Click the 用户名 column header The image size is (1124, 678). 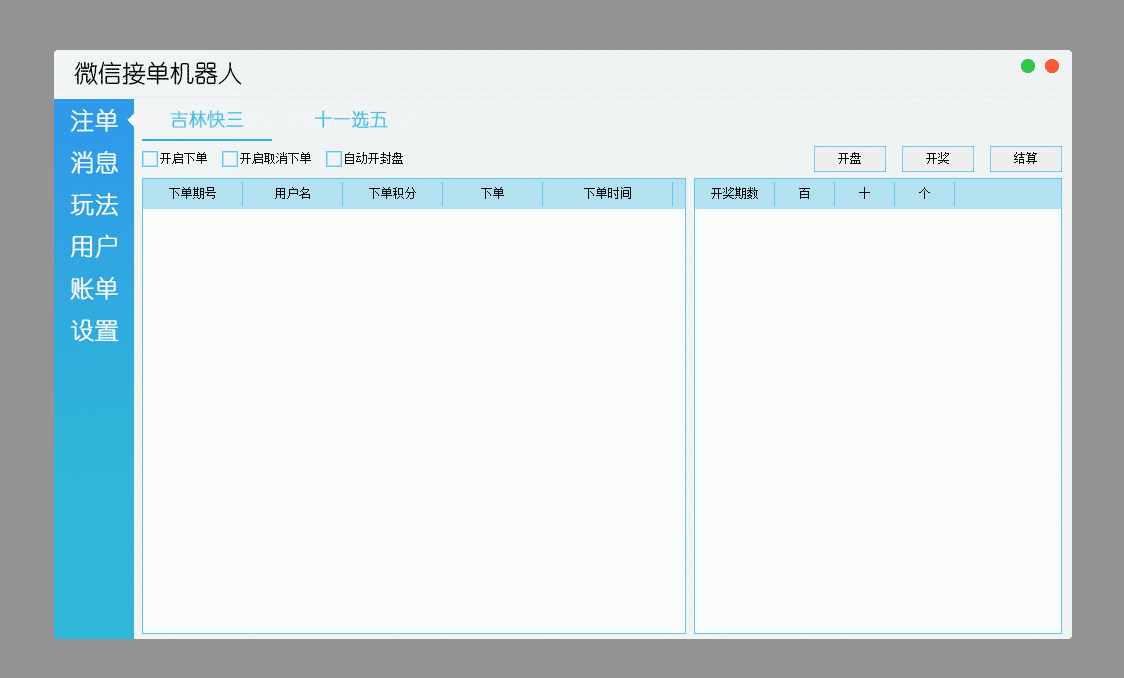[x=292, y=193]
